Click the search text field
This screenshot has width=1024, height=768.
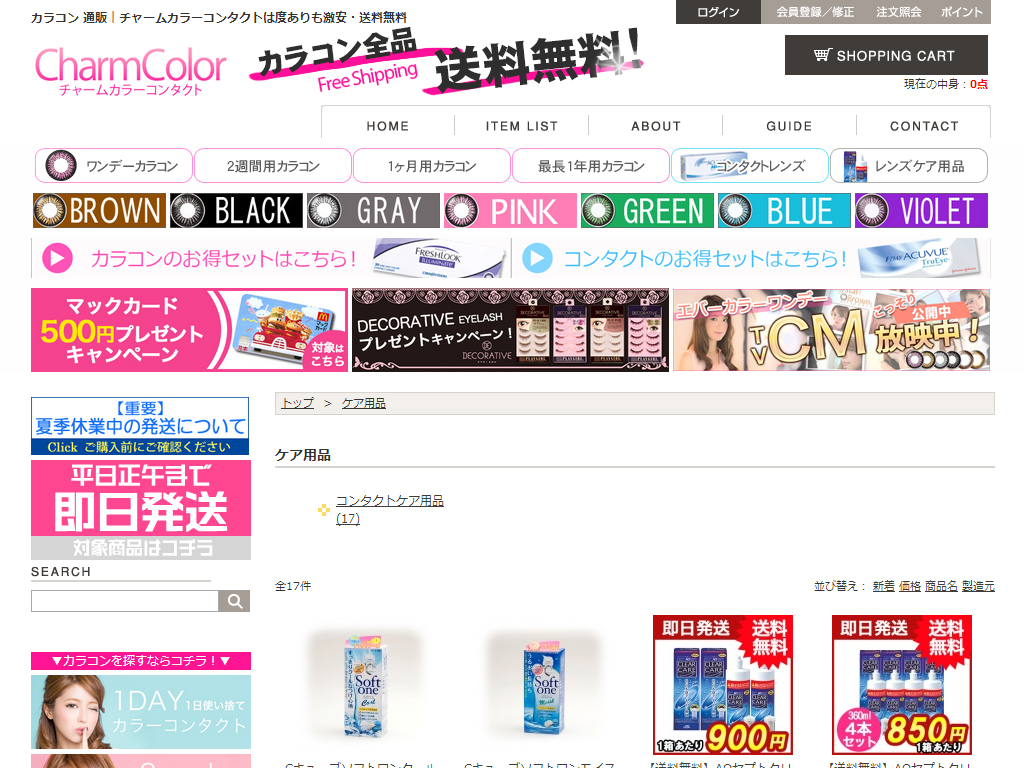(x=125, y=601)
